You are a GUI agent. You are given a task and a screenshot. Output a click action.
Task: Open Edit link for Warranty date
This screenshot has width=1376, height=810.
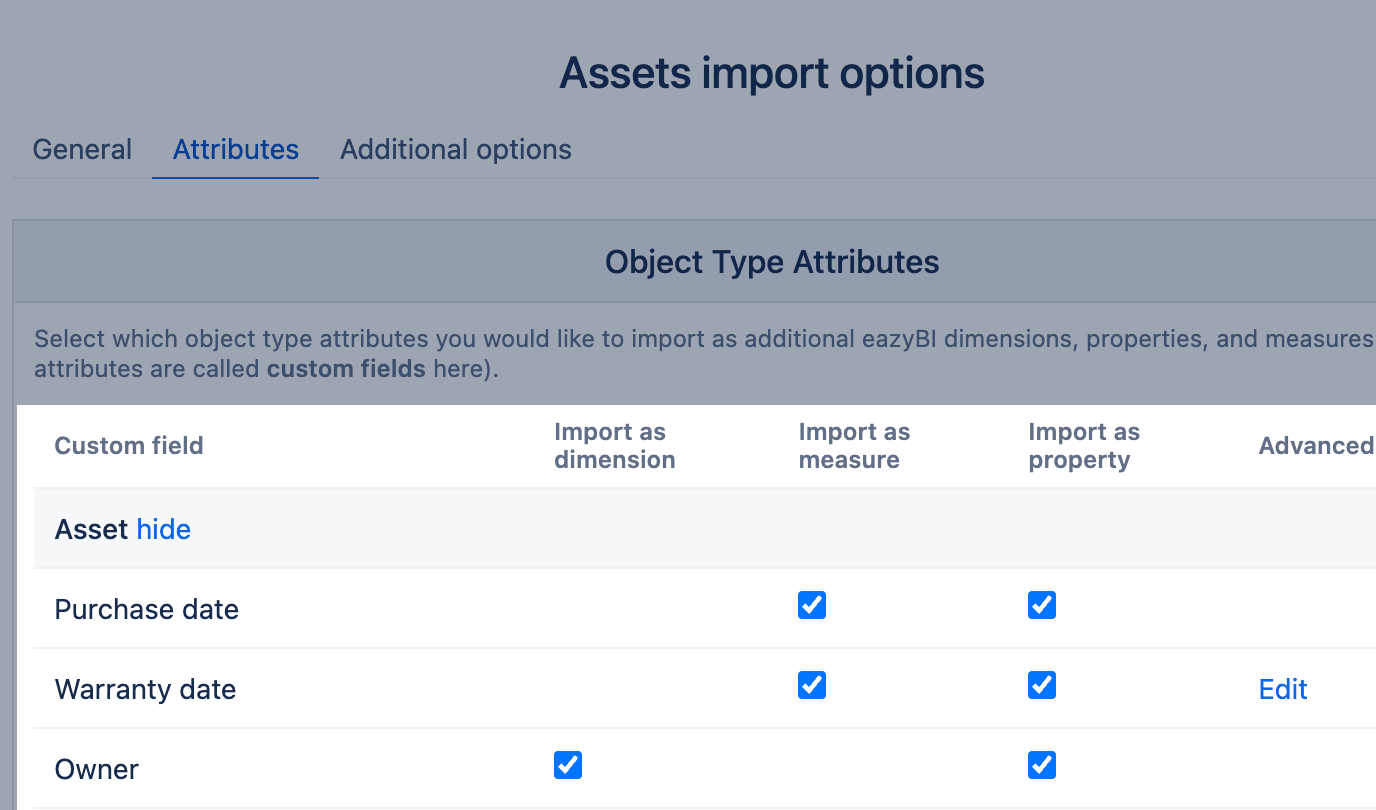pyautogui.click(x=1283, y=689)
